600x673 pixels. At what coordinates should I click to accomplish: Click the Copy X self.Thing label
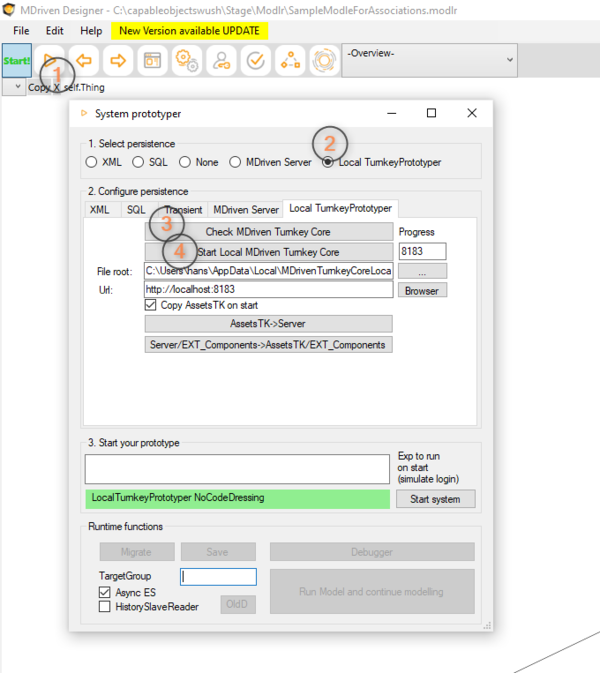pos(66,87)
